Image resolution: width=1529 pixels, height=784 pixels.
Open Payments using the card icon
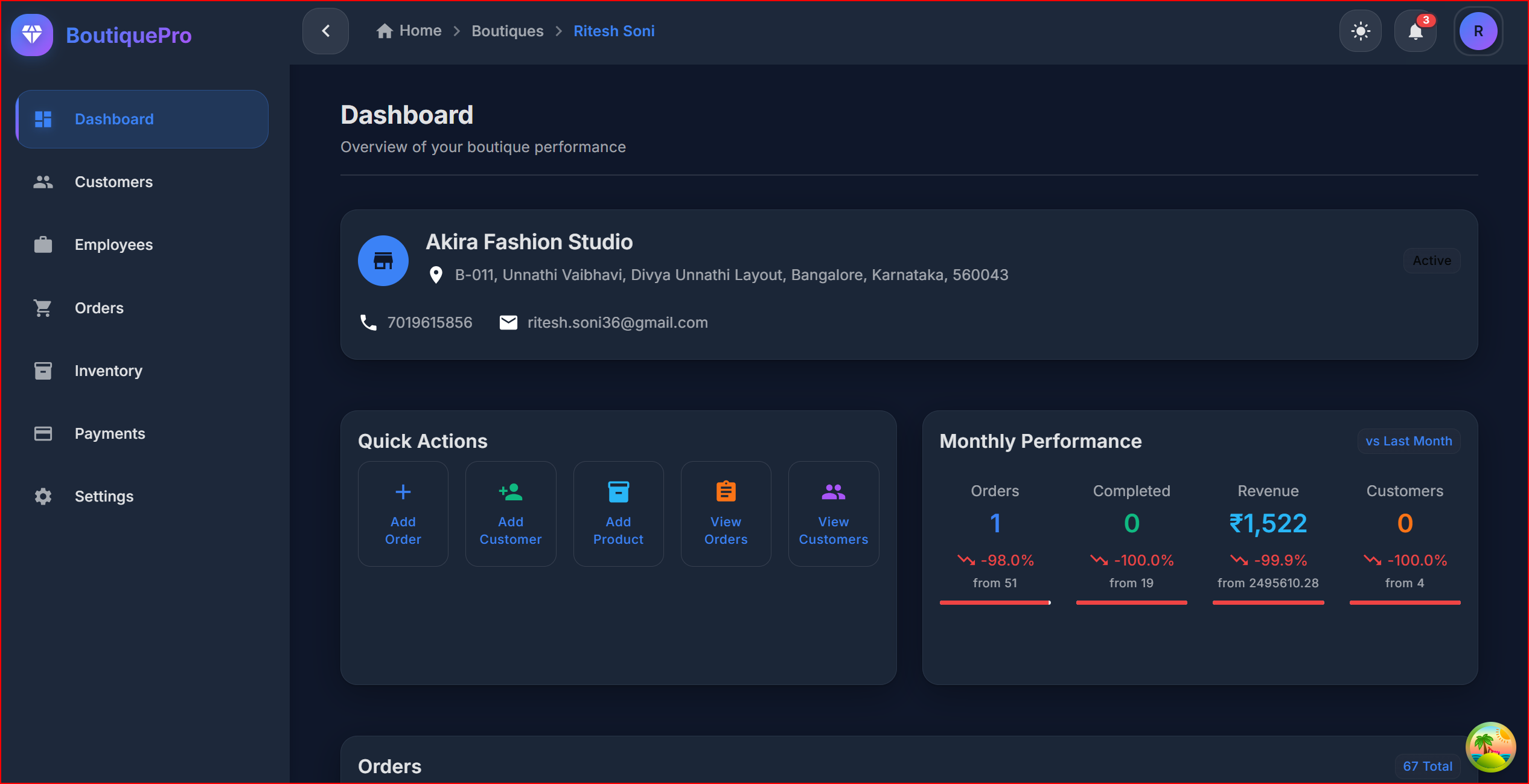(x=42, y=433)
